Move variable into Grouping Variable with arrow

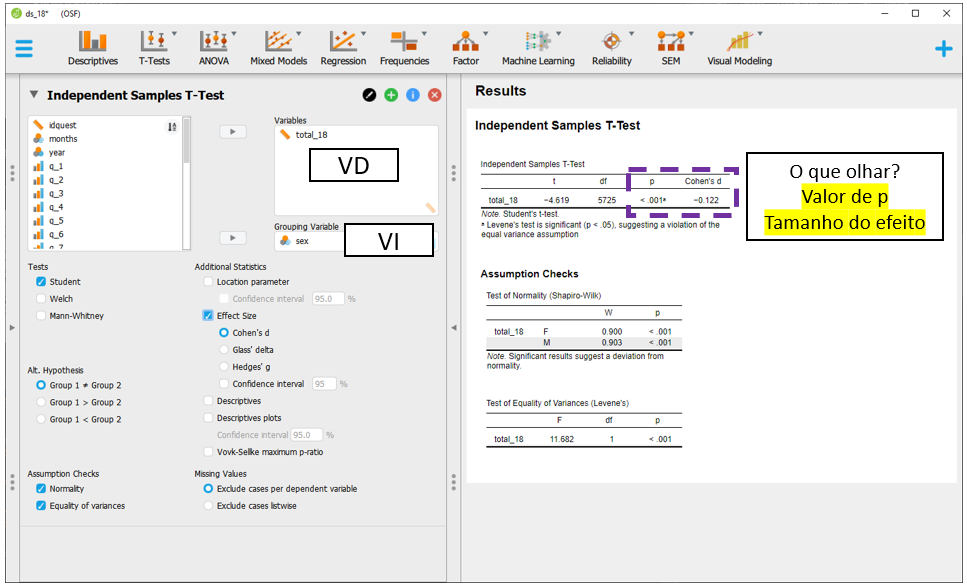point(232,237)
